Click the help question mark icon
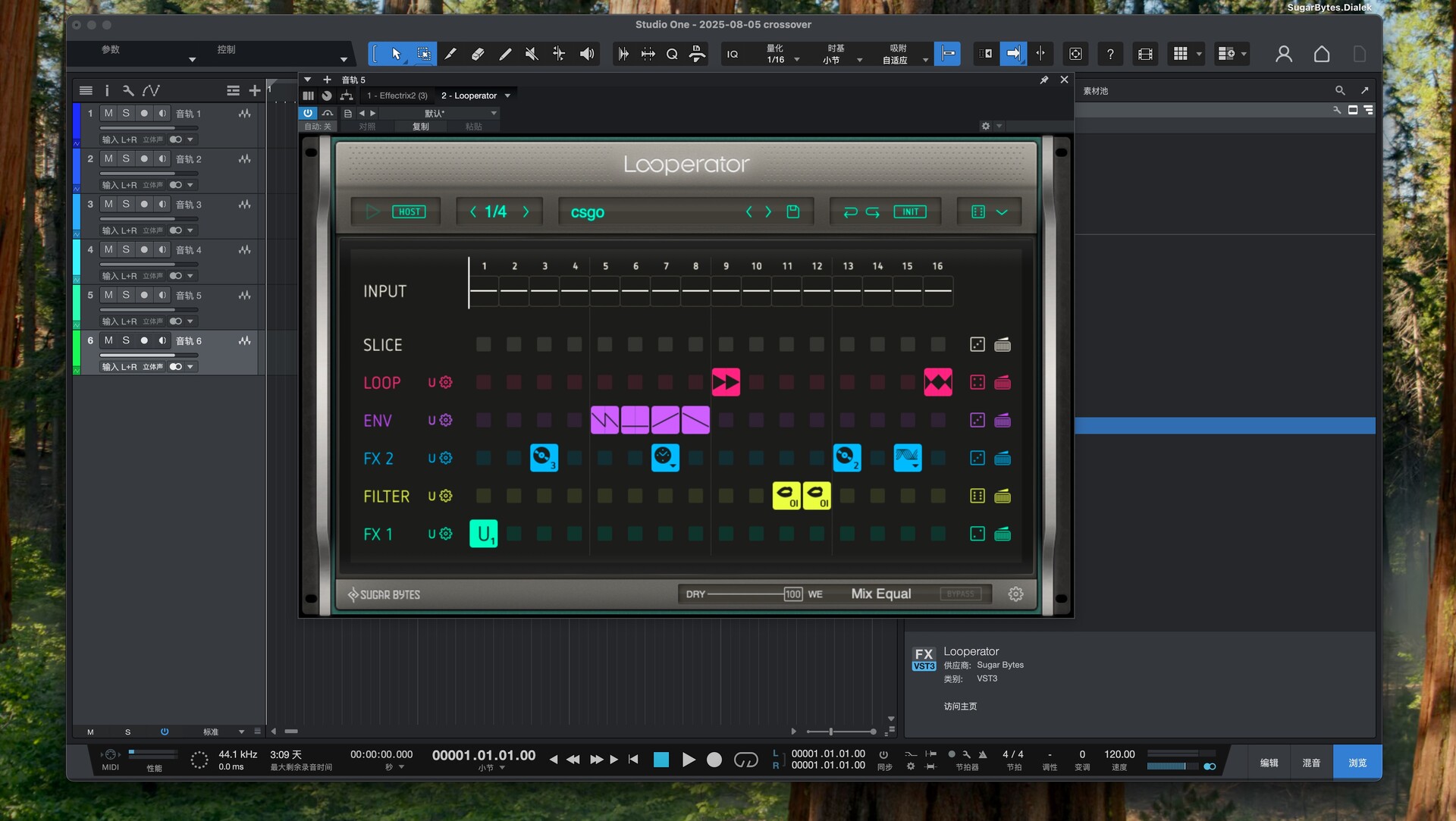The image size is (1456, 821). pyautogui.click(x=1110, y=54)
